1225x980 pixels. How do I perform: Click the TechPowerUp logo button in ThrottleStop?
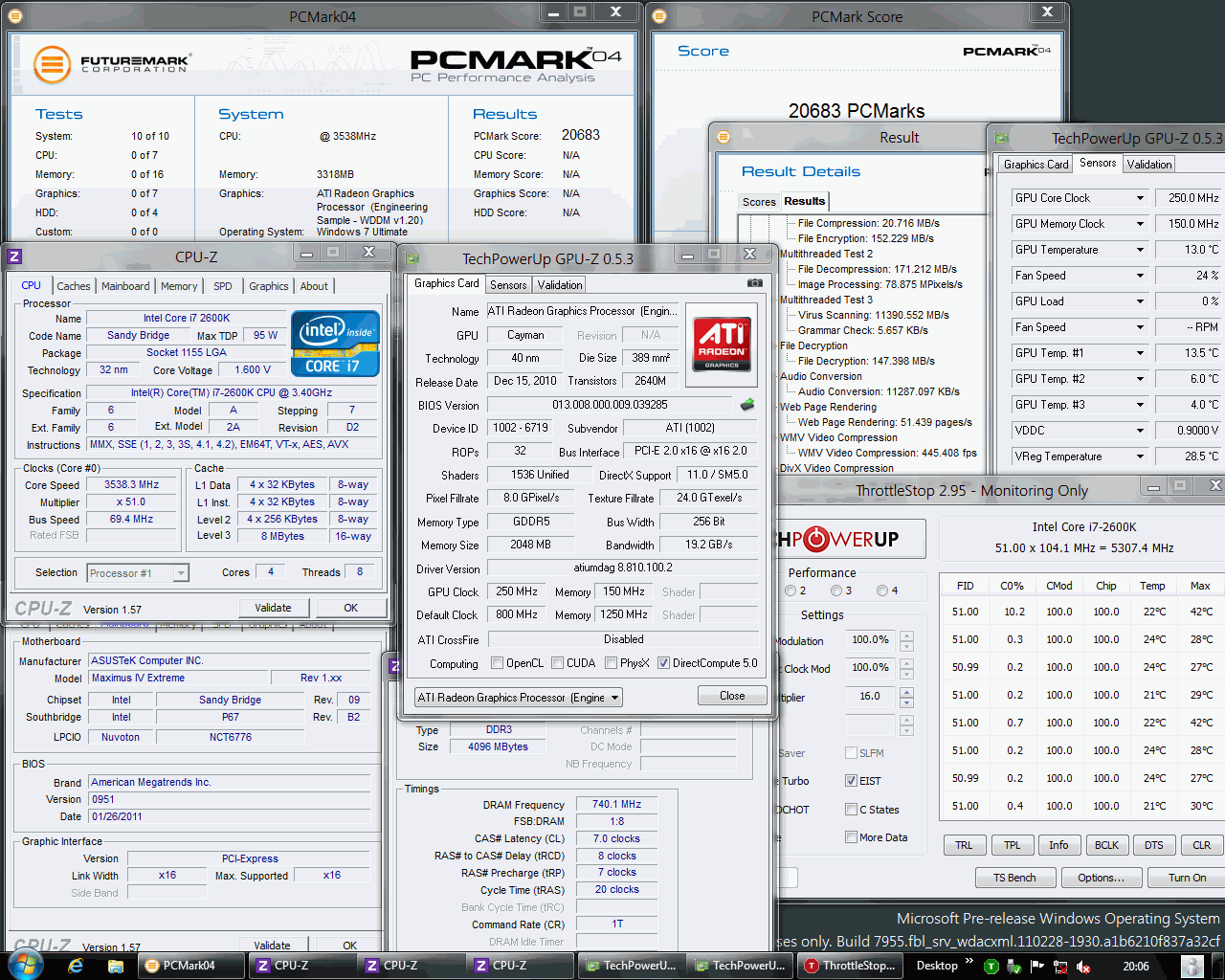[x=850, y=539]
